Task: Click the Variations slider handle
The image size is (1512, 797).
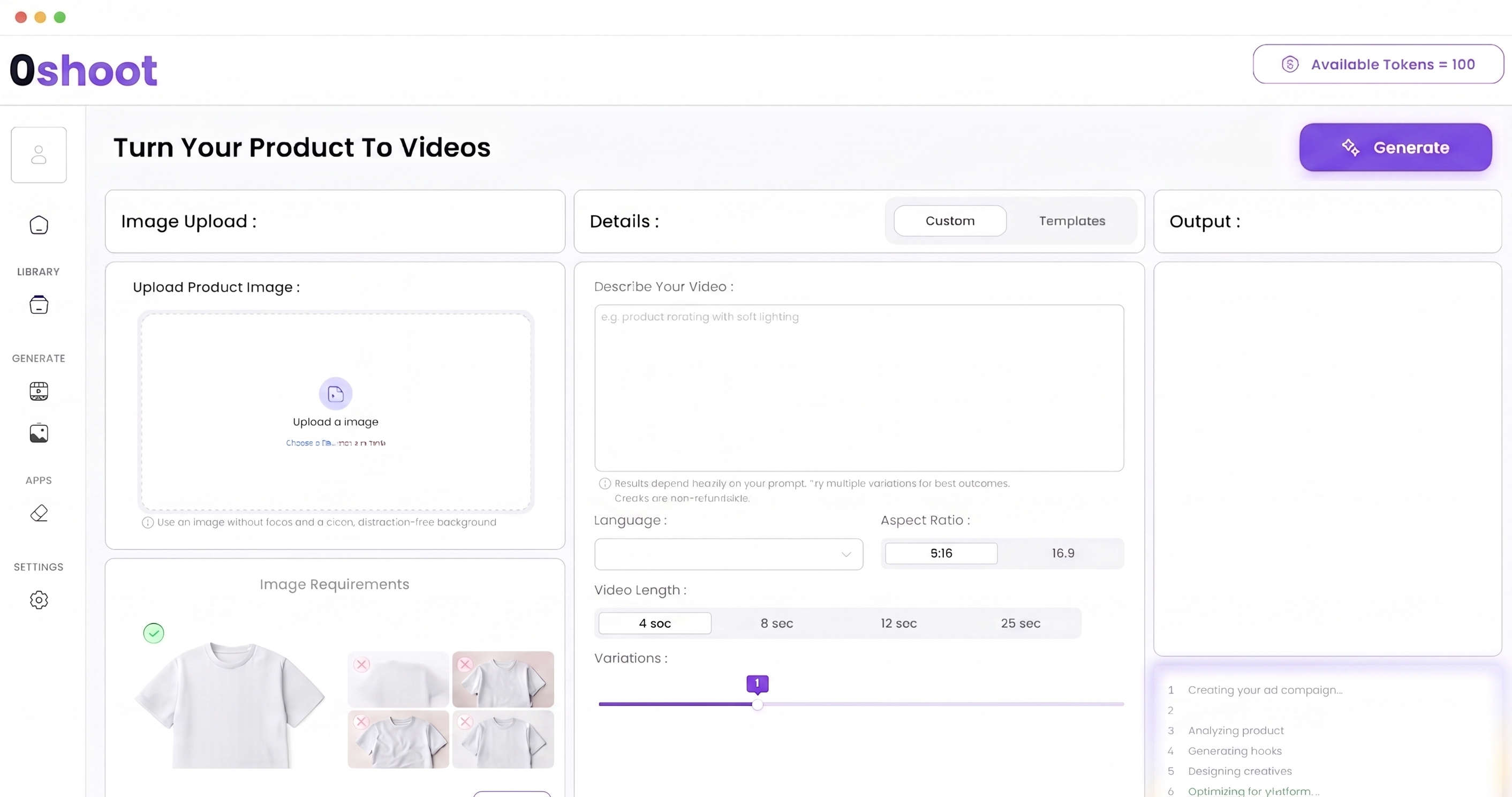Action: coord(757,704)
